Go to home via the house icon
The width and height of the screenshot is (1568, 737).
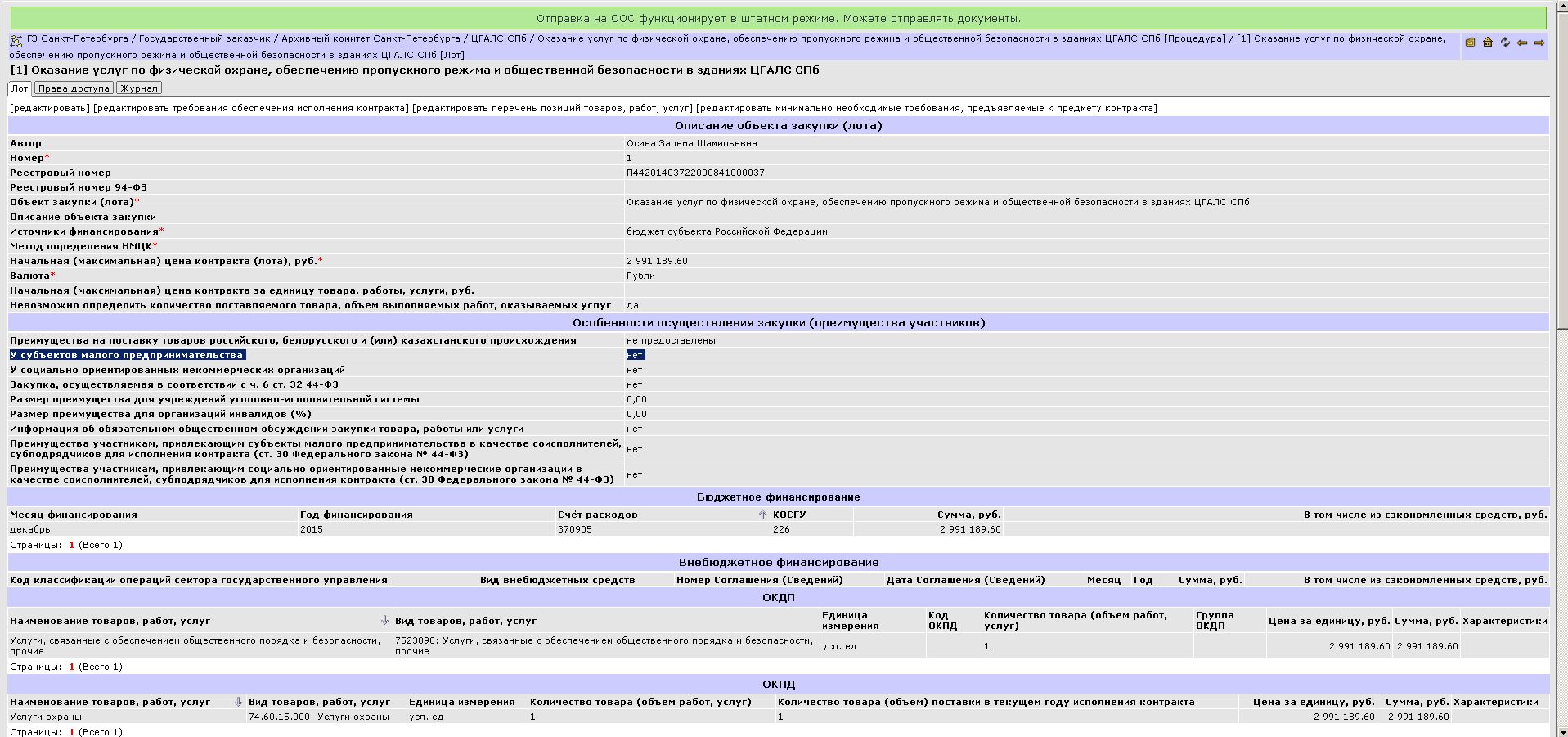[x=1487, y=43]
